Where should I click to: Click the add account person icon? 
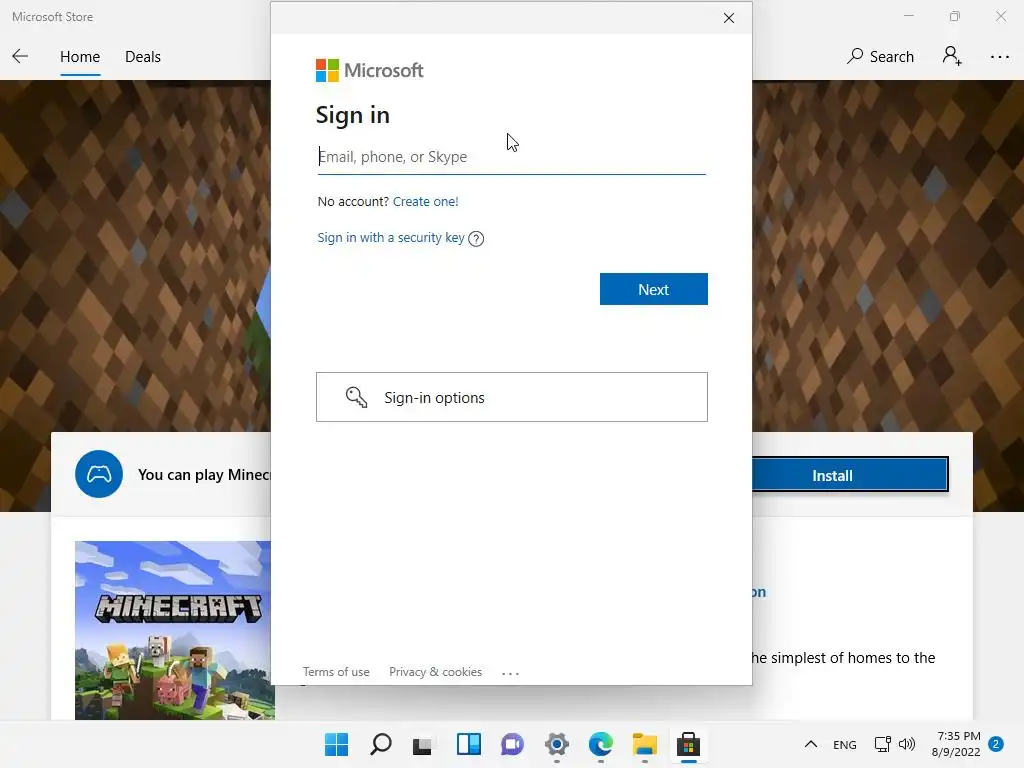tap(952, 56)
